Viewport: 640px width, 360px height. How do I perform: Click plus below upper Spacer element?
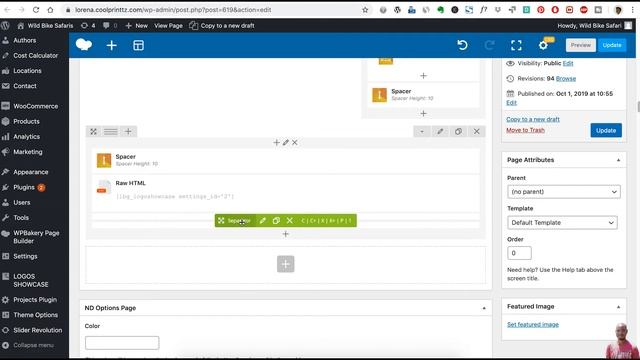(423, 113)
